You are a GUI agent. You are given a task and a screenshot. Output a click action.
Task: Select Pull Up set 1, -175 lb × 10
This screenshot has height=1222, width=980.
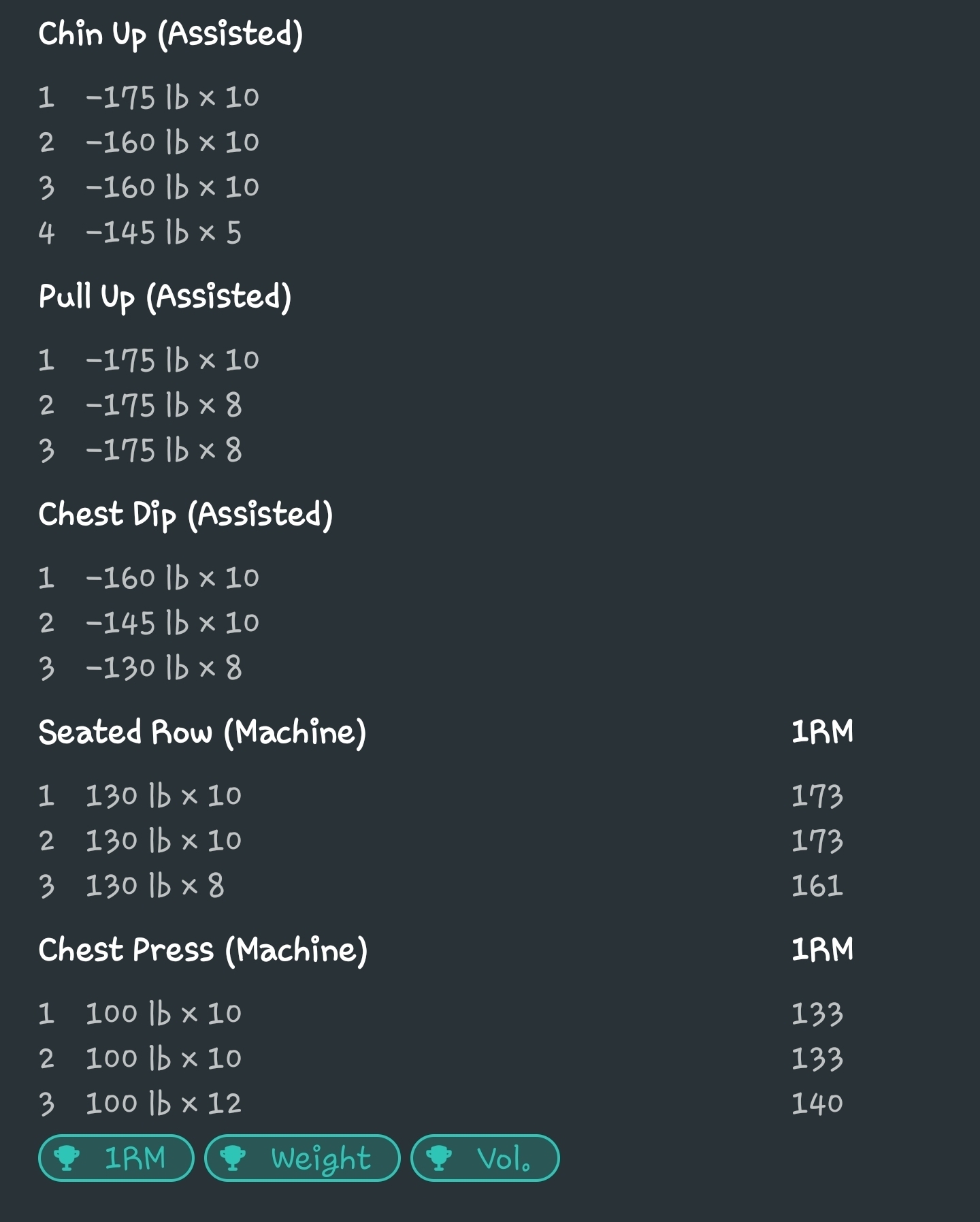pyautogui.click(x=171, y=360)
